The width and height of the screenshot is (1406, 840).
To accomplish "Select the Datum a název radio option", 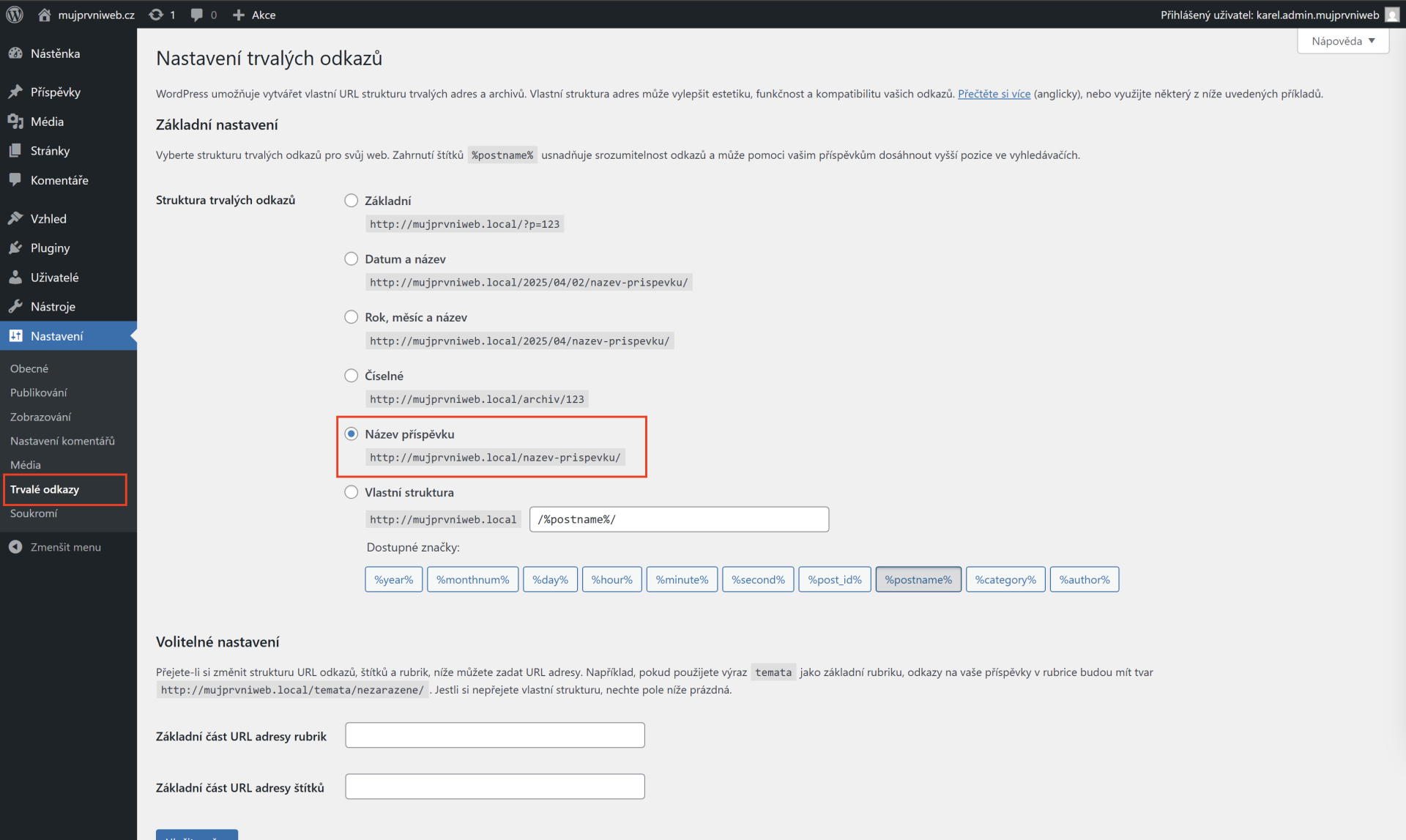I will coord(351,259).
